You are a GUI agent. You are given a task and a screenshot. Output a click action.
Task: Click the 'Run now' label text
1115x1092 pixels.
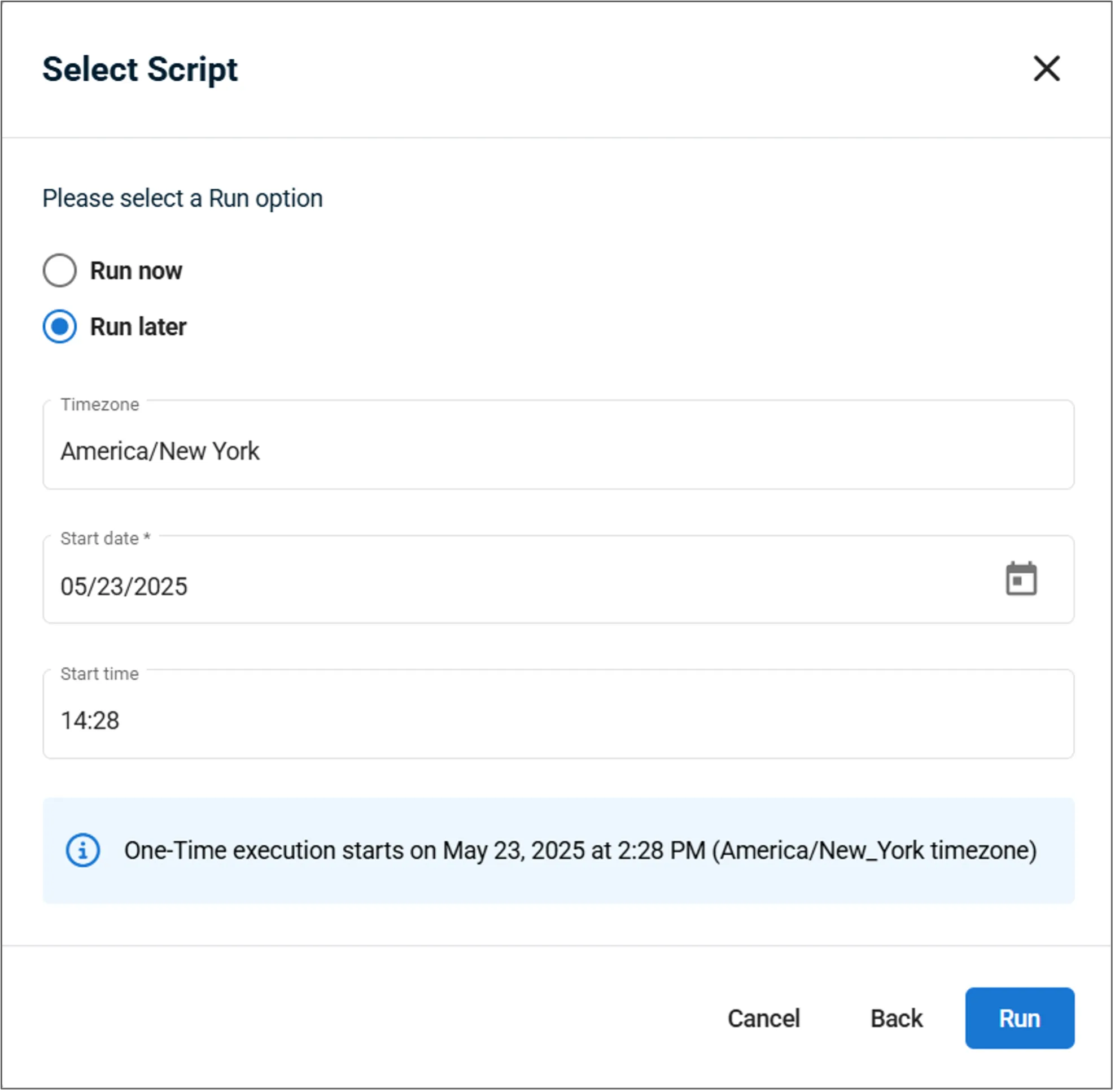[x=136, y=270]
